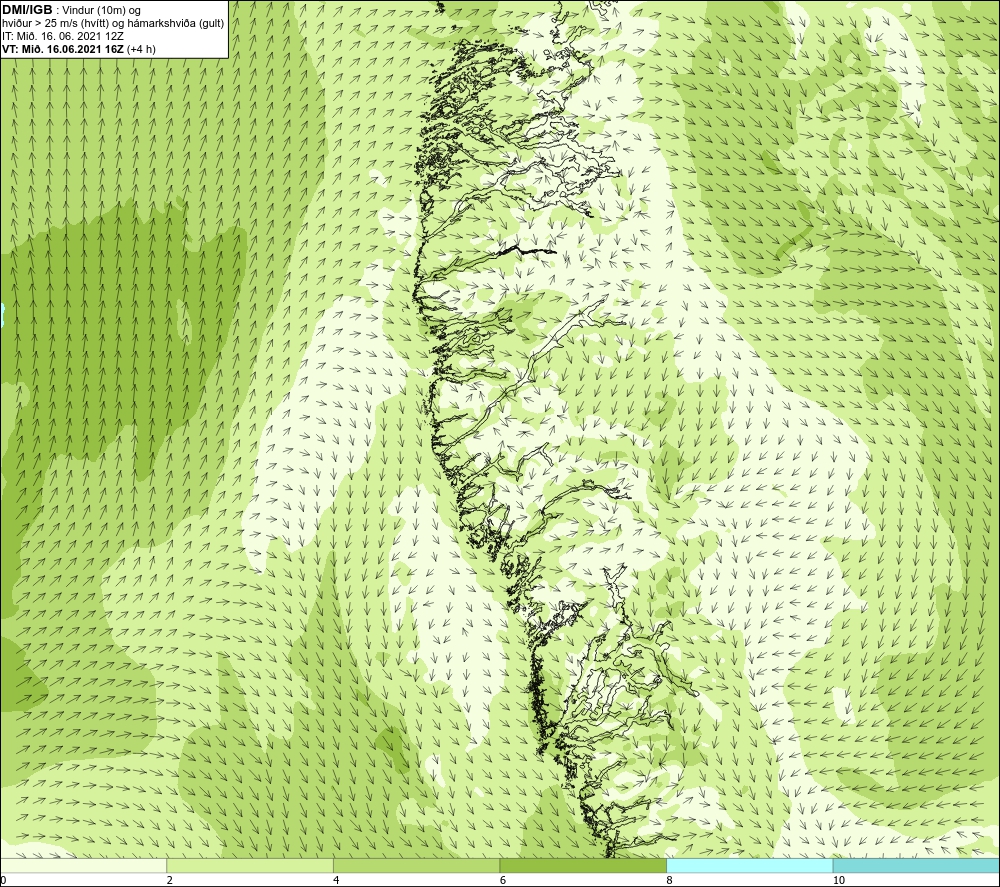Click the scale label 6
The height and width of the screenshot is (887, 1000).
click(503, 881)
